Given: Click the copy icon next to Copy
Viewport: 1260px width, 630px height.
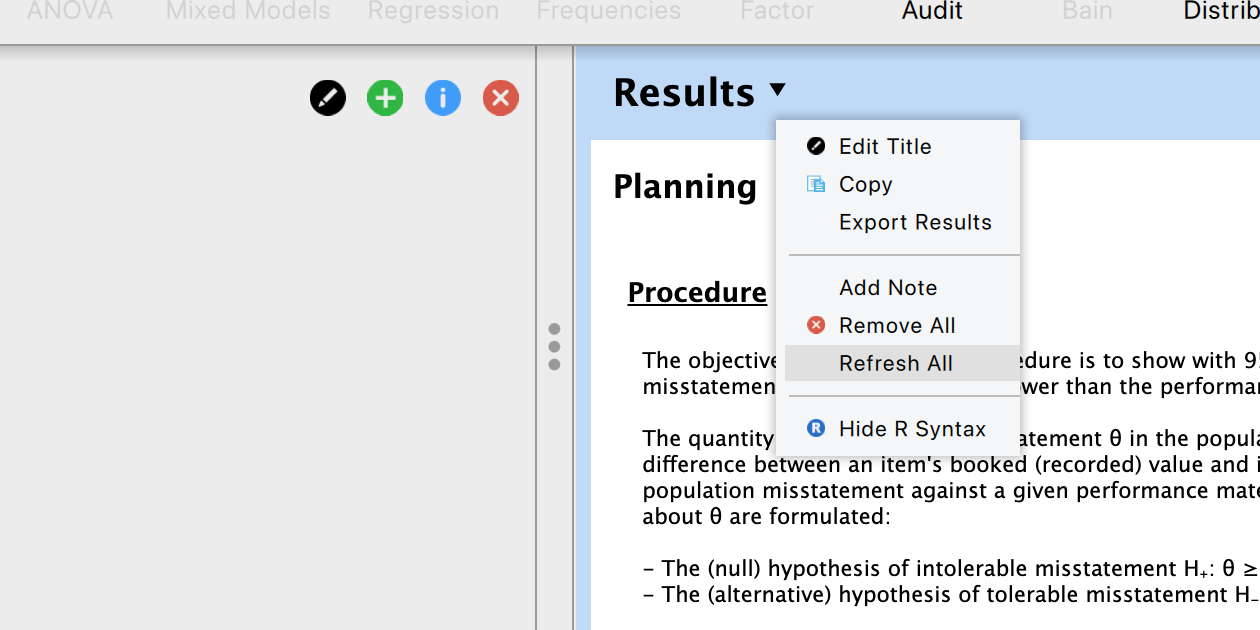Looking at the screenshot, I should (x=815, y=184).
